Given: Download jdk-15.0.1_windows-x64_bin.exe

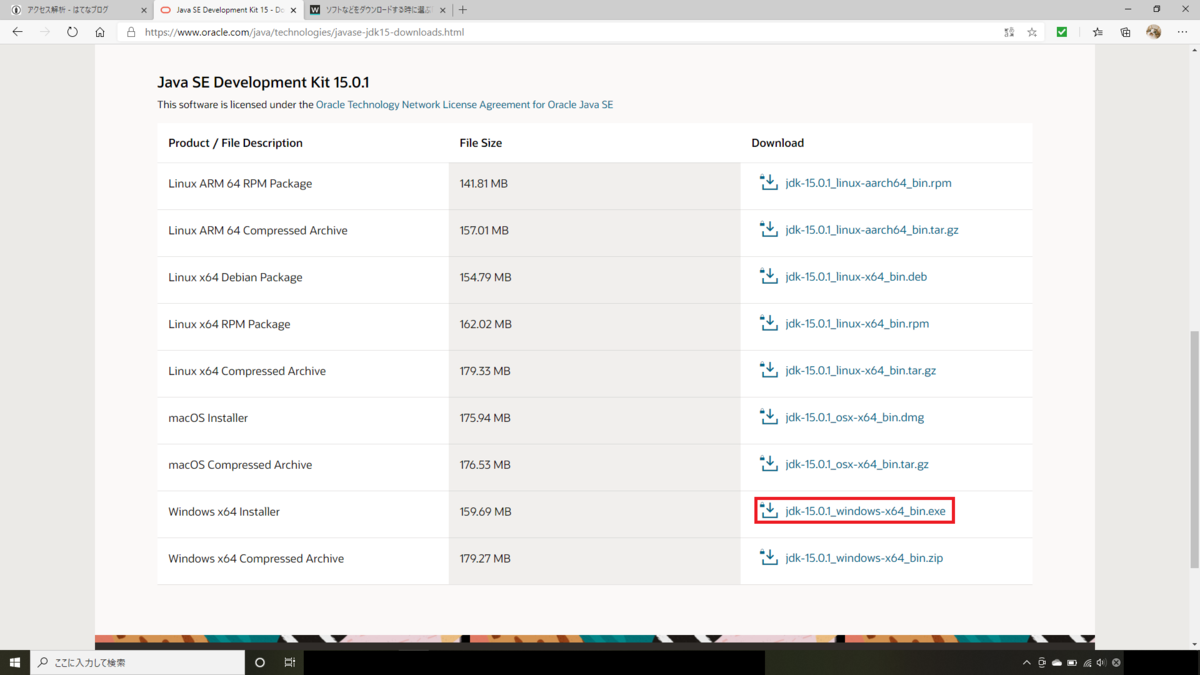Looking at the screenshot, I should click(865, 511).
